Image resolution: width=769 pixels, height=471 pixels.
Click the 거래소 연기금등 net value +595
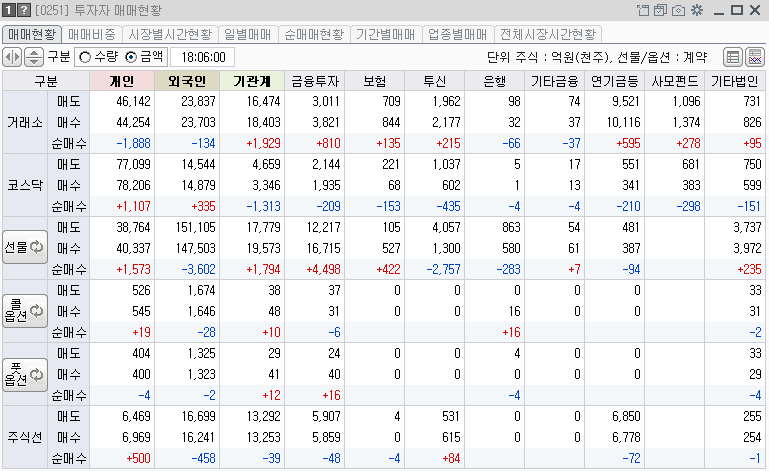(628, 143)
